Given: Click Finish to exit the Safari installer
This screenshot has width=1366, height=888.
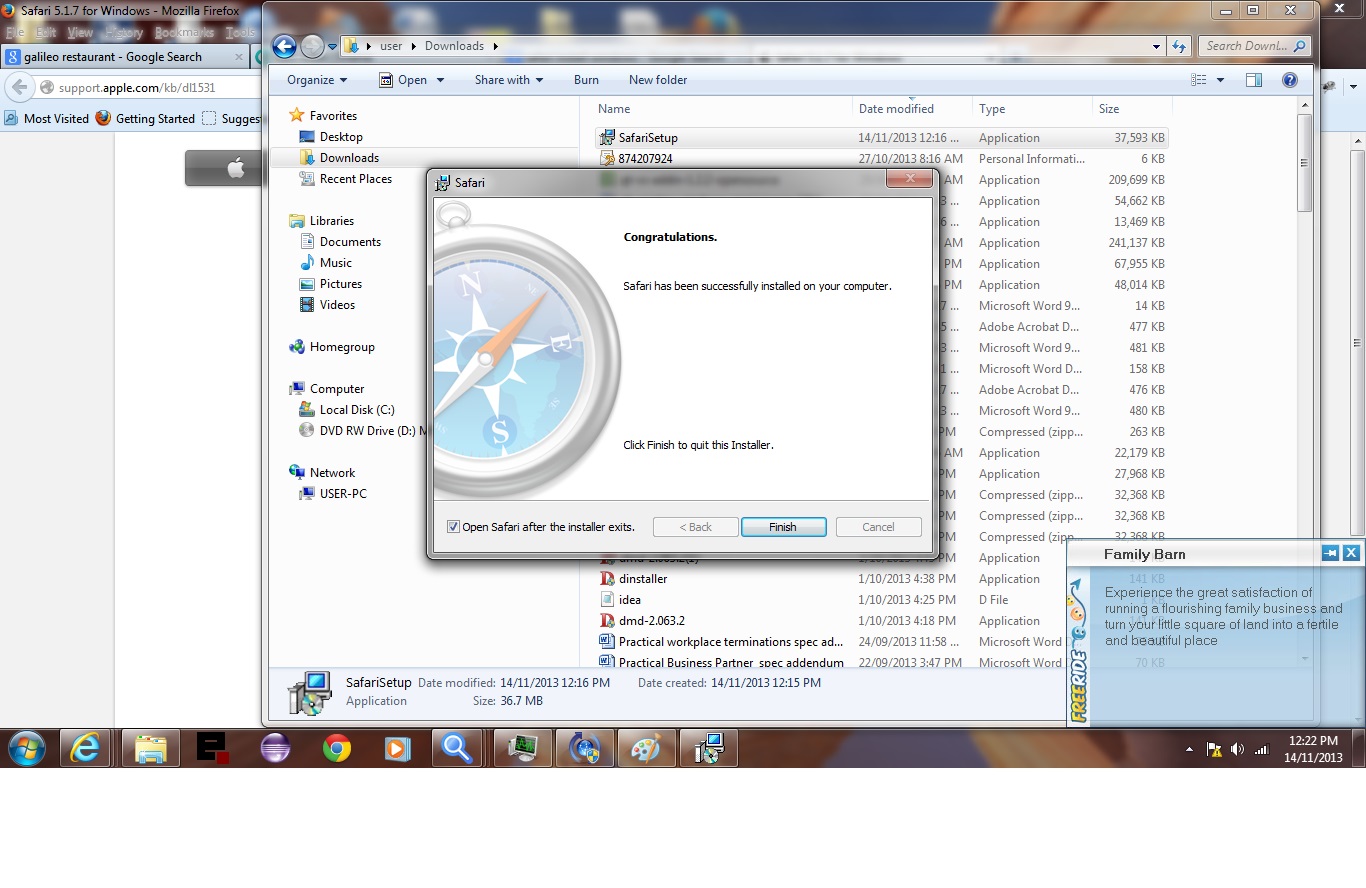Looking at the screenshot, I should coord(783,527).
